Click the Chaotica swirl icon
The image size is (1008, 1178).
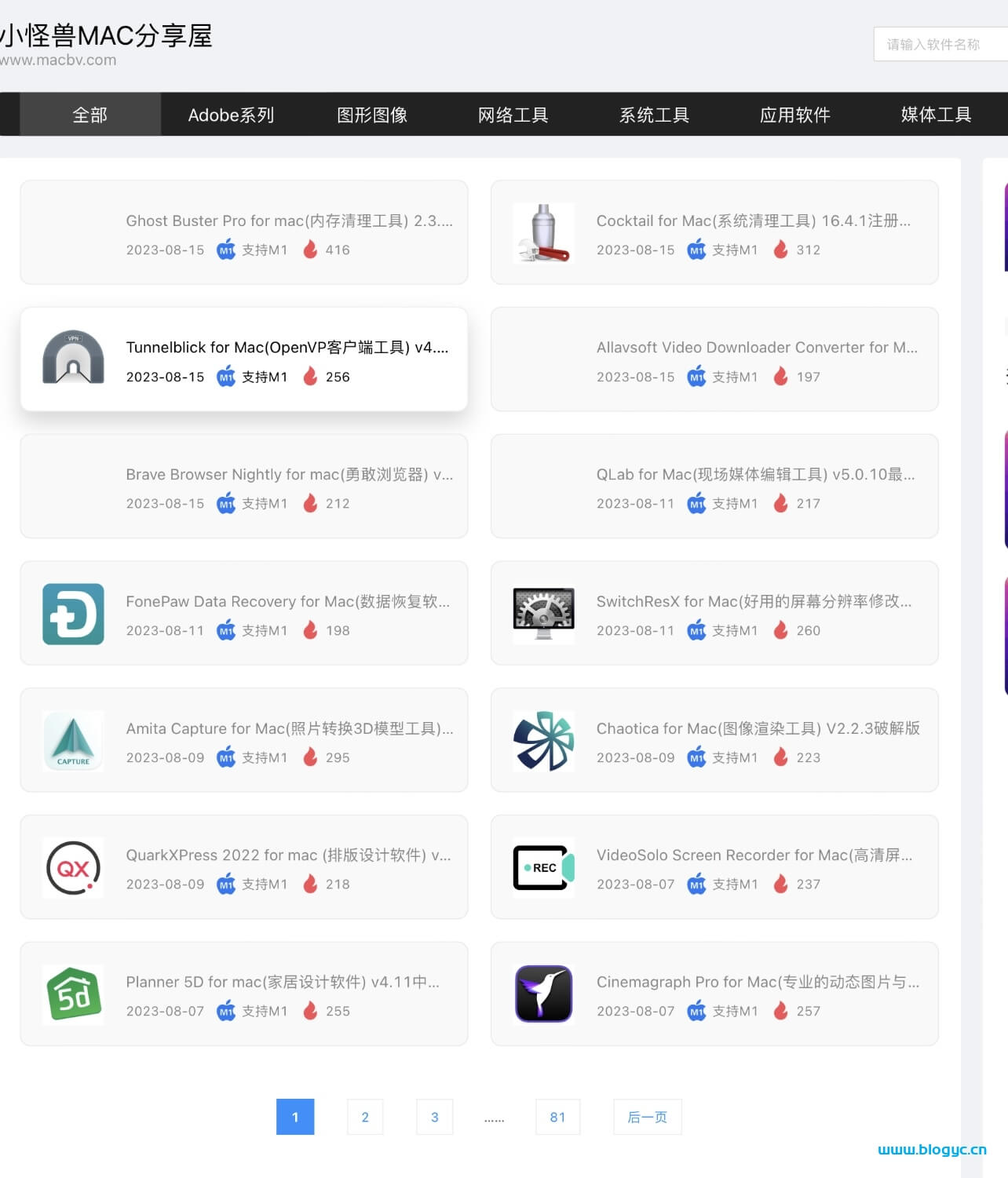(x=543, y=741)
